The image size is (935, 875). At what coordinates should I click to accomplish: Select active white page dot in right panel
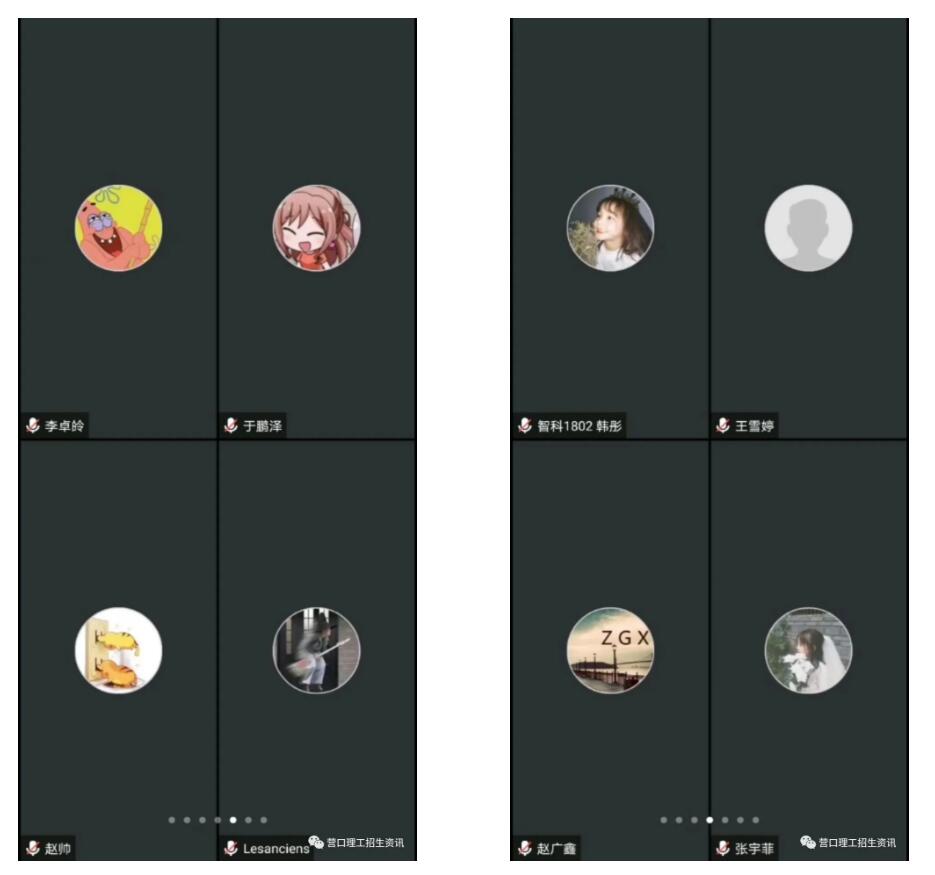(x=710, y=820)
